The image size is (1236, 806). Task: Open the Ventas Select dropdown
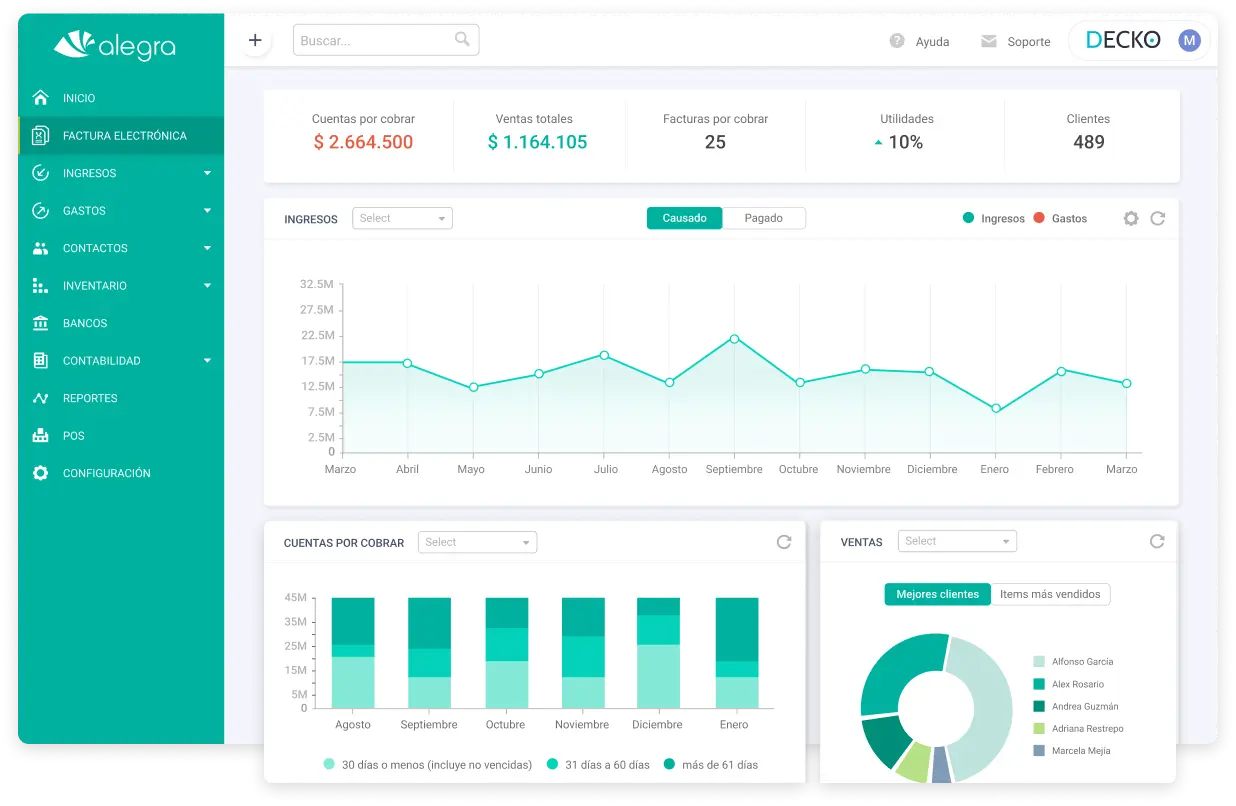coord(956,541)
